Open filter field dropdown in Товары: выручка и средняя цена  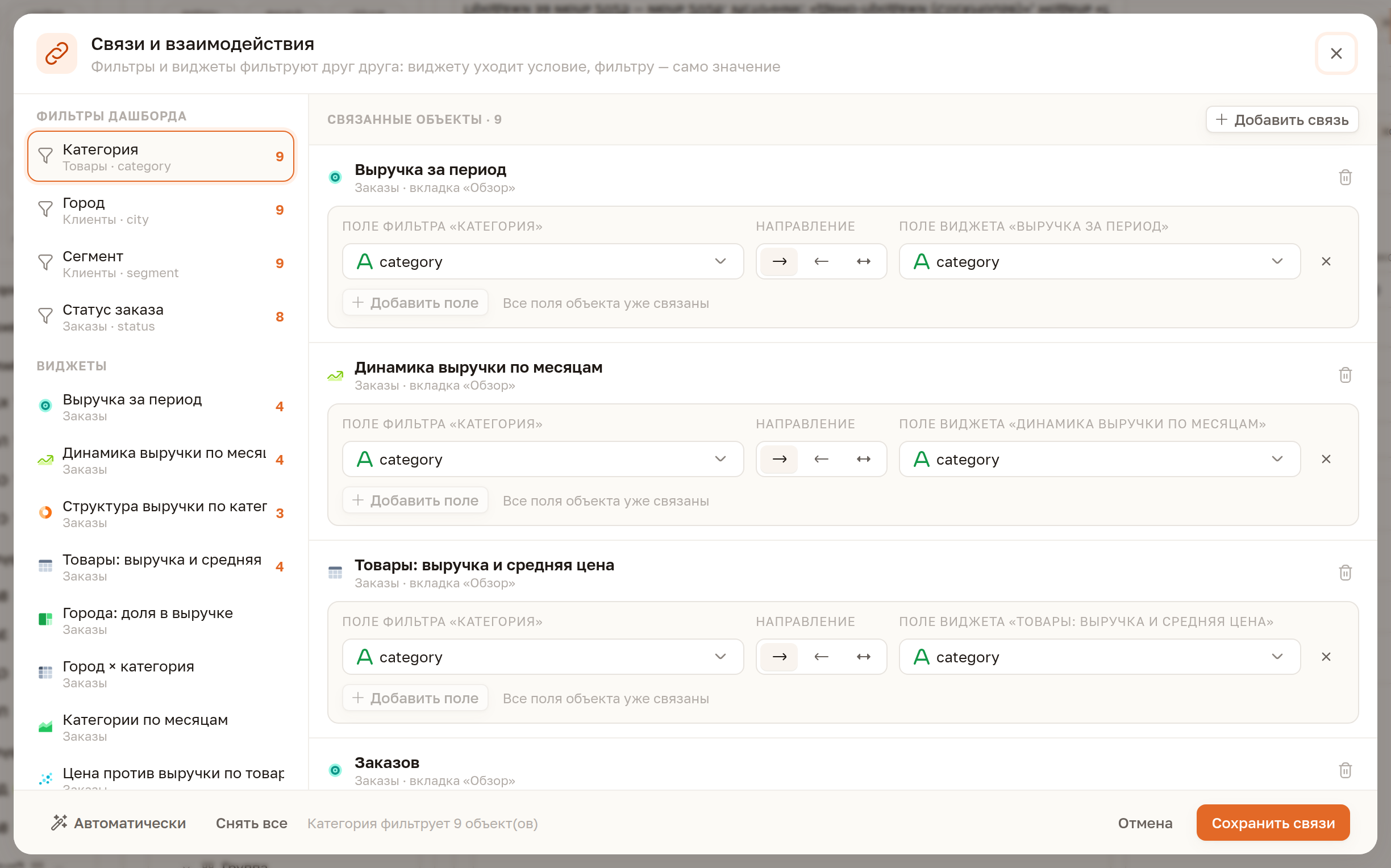pyautogui.click(x=543, y=656)
